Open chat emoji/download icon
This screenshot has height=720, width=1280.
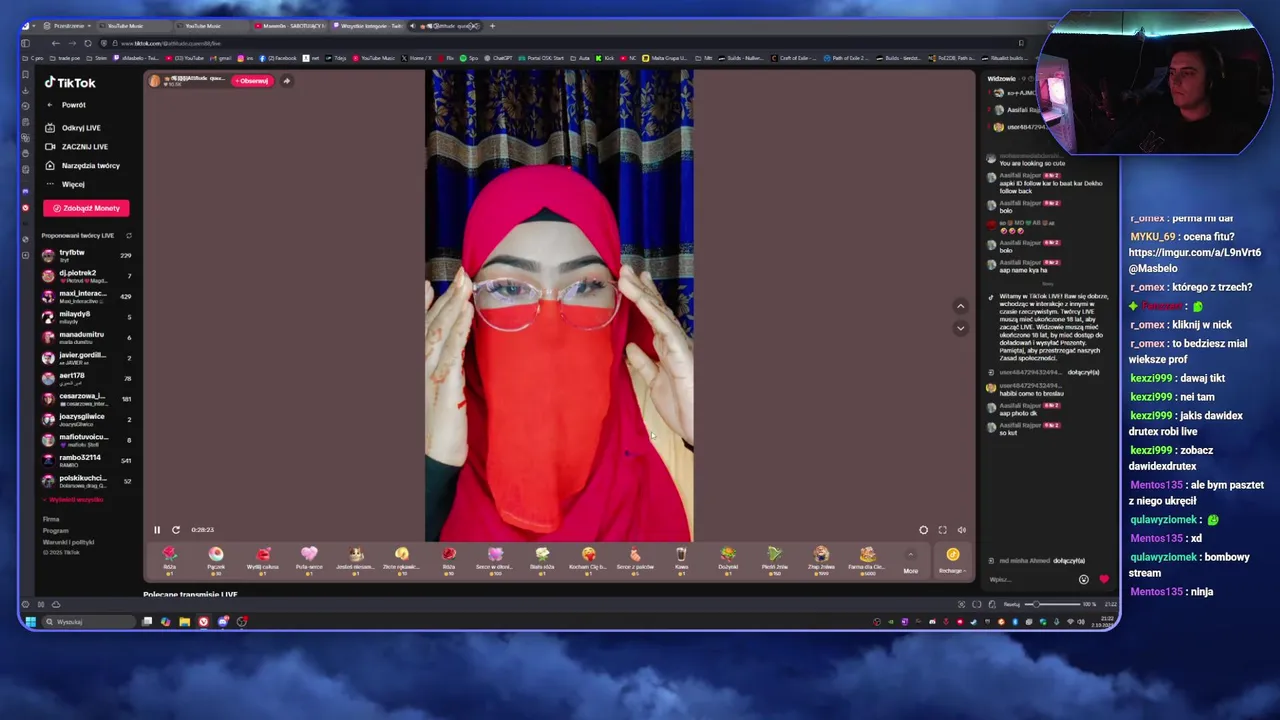click(x=1083, y=579)
